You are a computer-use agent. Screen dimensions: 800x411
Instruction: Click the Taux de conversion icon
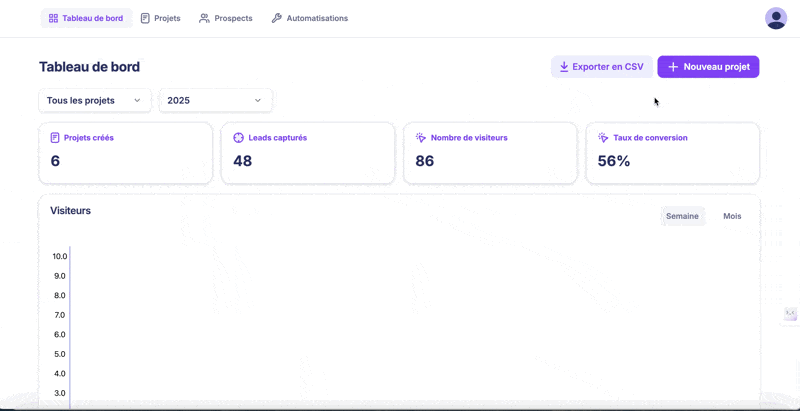tap(603, 138)
